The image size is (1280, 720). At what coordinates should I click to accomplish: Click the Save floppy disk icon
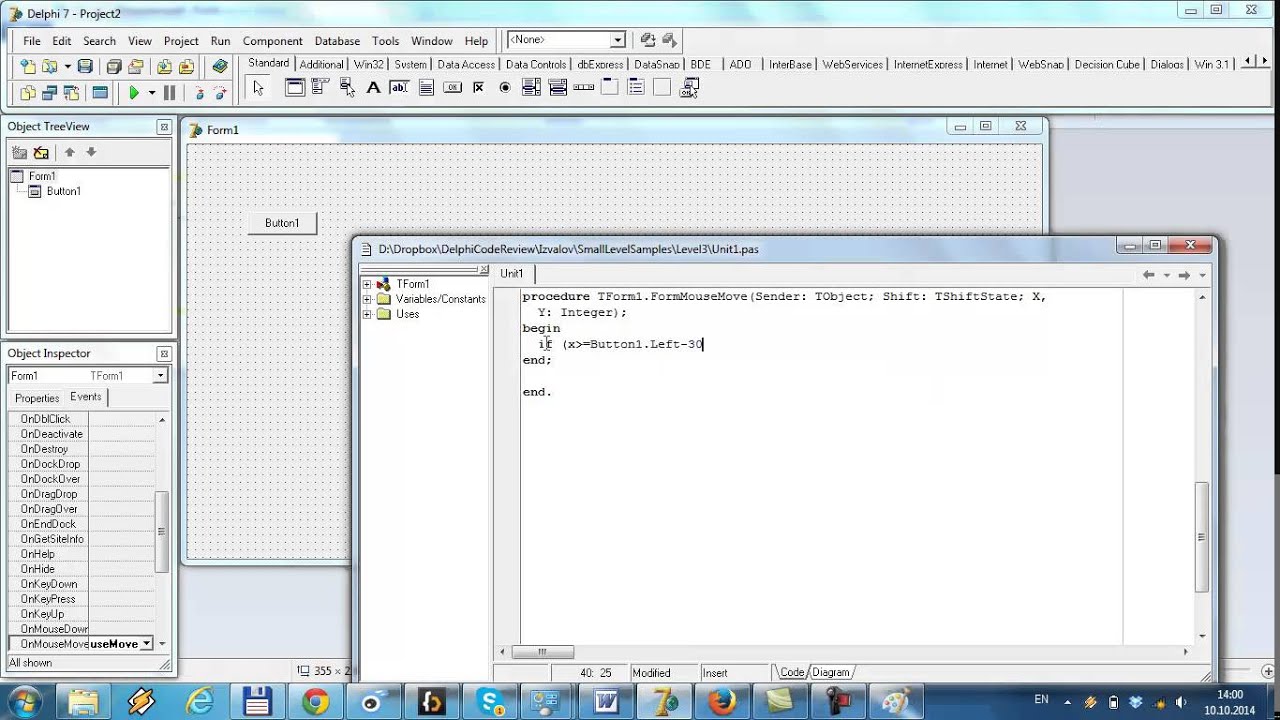click(85, 67)
